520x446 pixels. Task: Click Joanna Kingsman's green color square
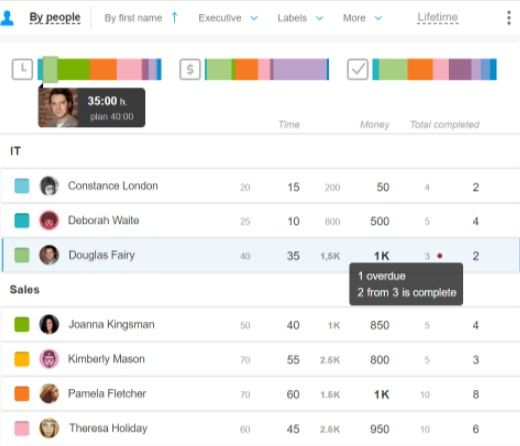coord(22,324)
